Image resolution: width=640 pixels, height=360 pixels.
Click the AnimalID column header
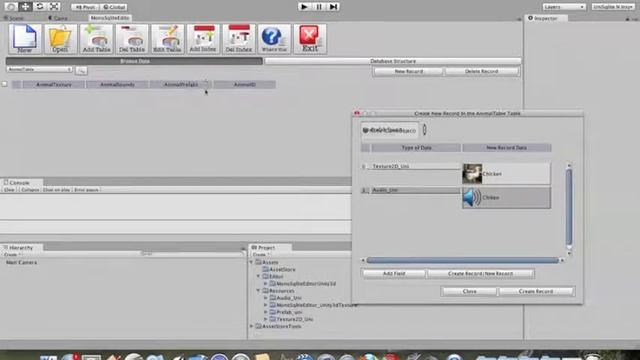(x=244, y=84)
